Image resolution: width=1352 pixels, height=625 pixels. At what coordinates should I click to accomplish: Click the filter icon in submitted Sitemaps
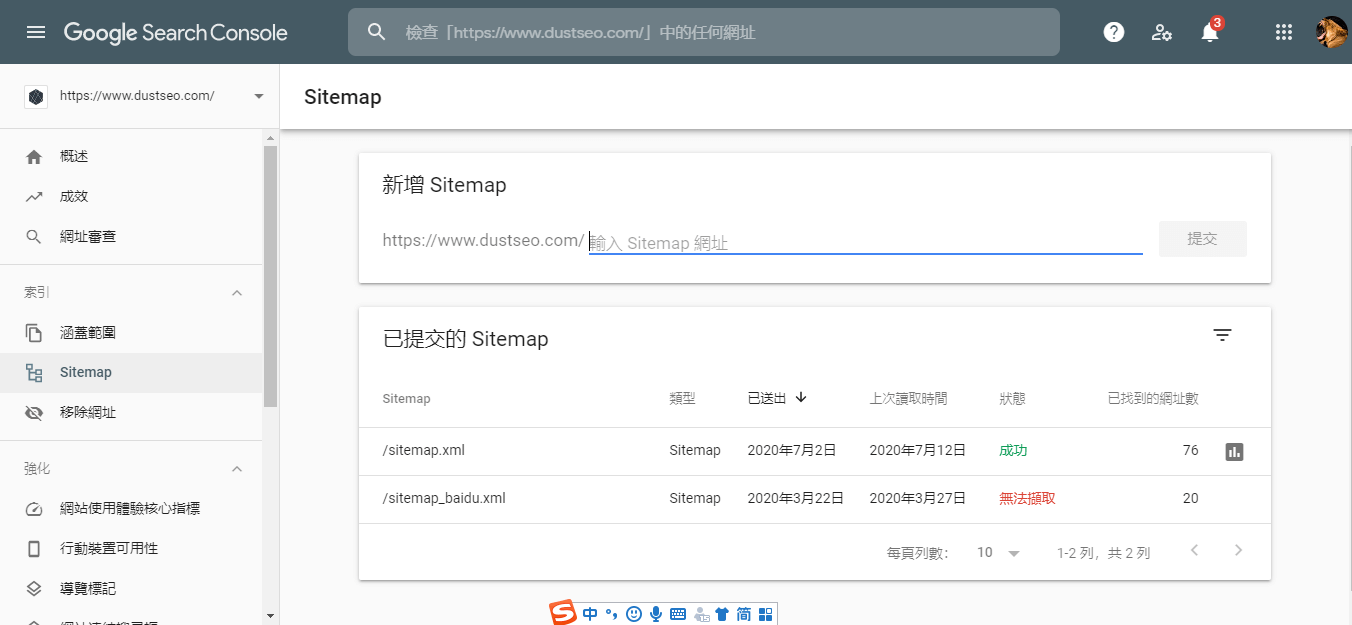tap(1222, 336)
